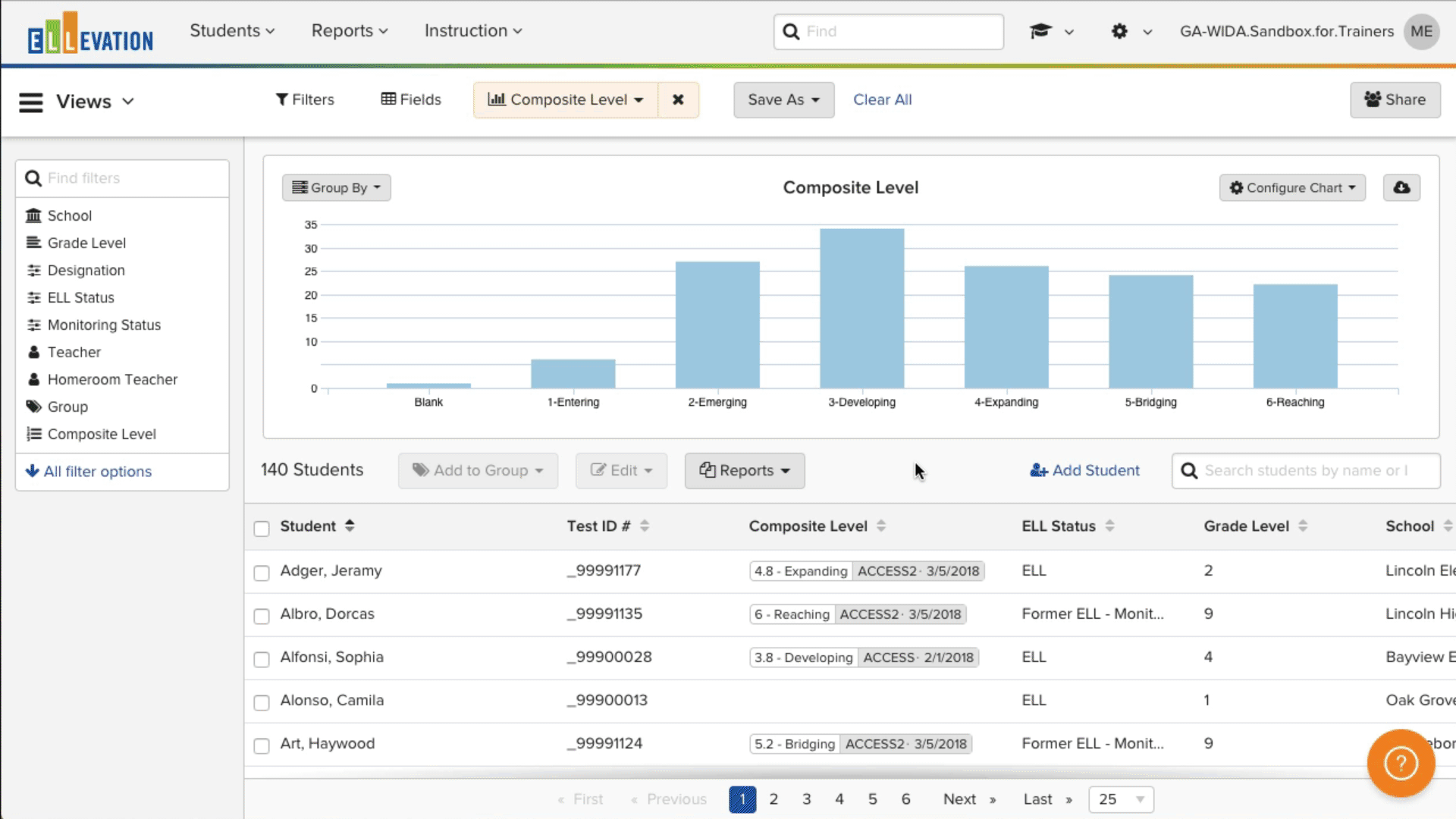
Task: Check the box for Alonso, Camila
Action: tap(262, 702)
